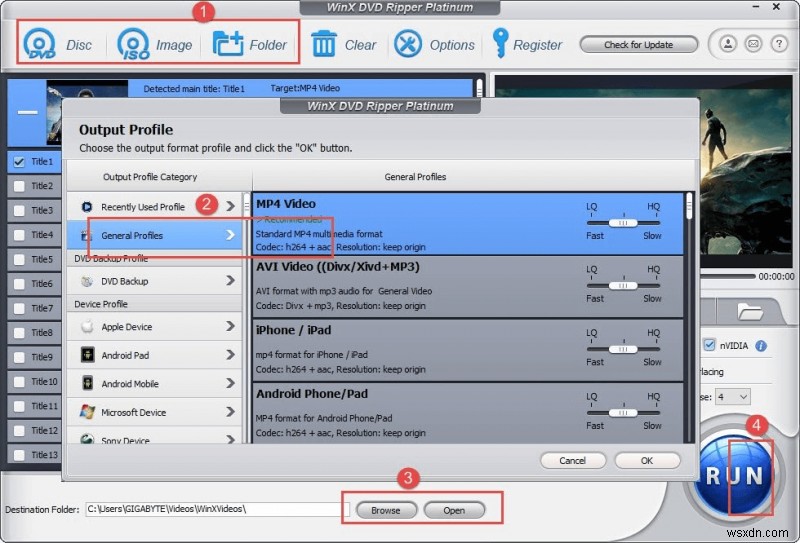
Task: Select the iPhone / iPad profile
Action: click(x=468, y=350)
